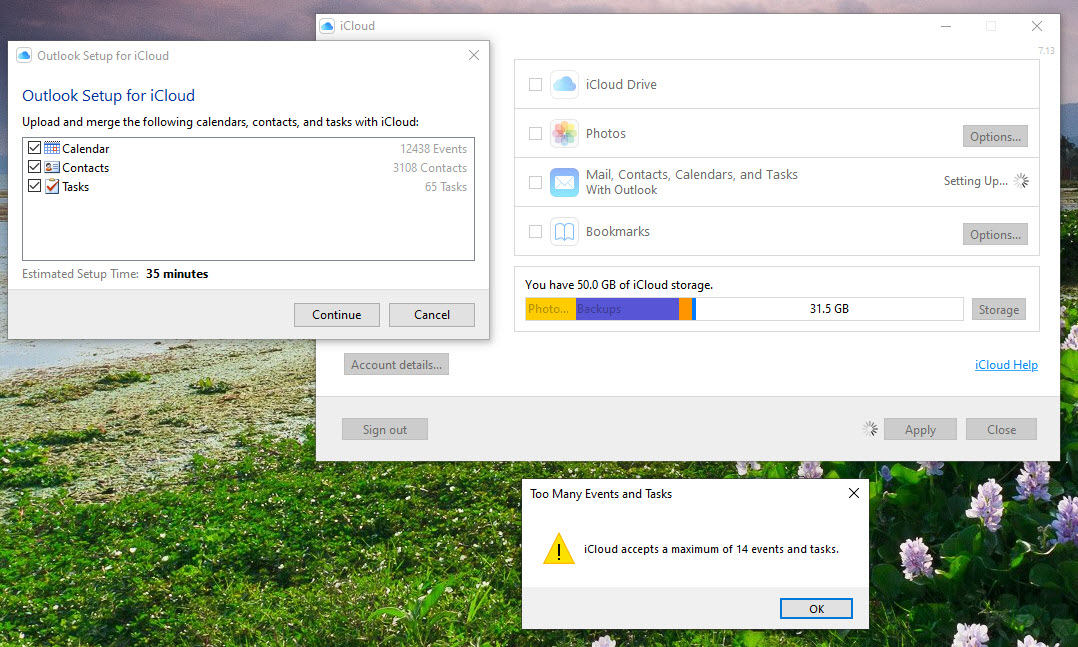Click the Bookmarks label text
Image resolution: width=1078 pixels, height=647 pixels.
(x=617, y=232)
